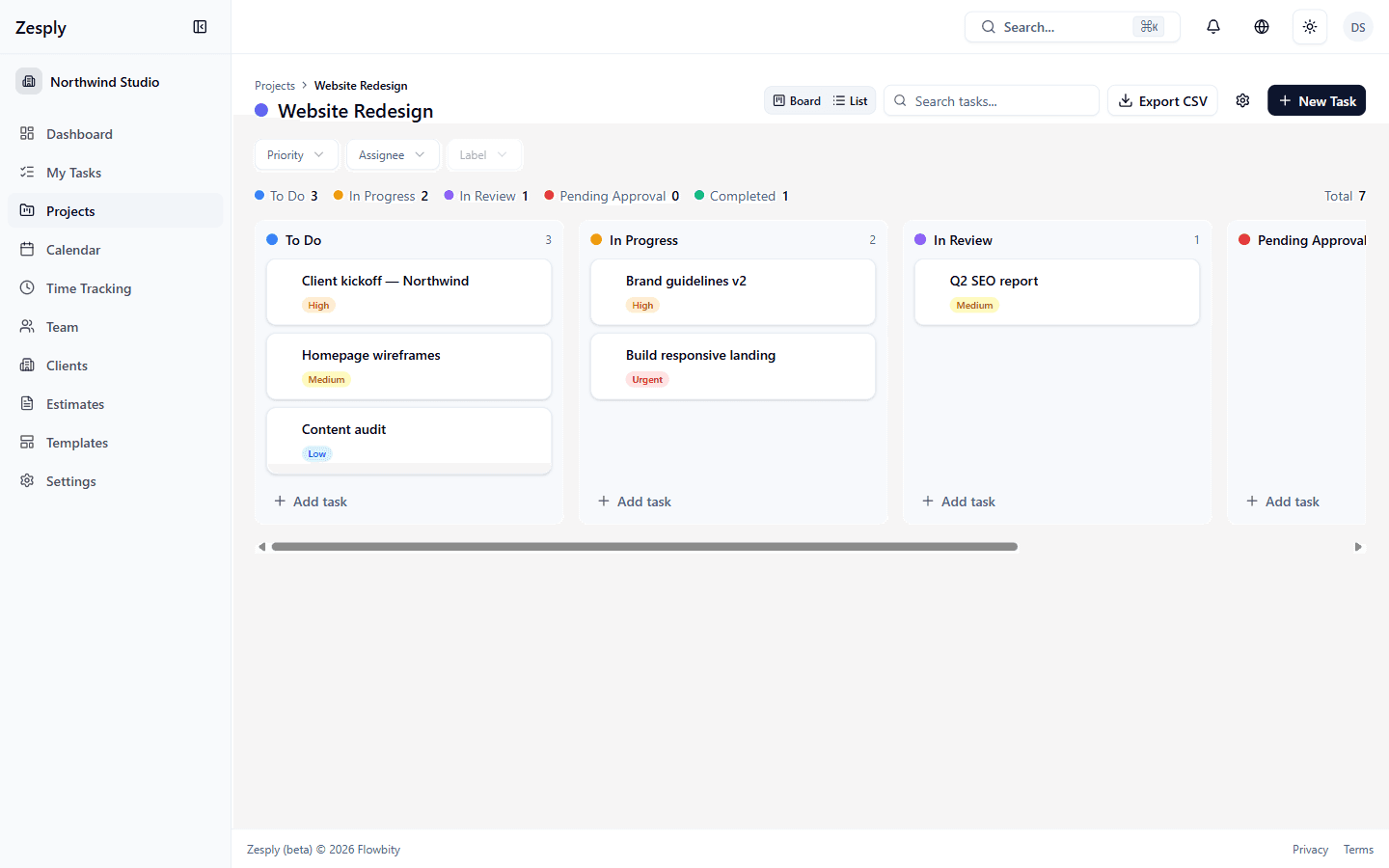Open Settings from the sidebar
Screen dimensions: 1389x868
tap(115, 481)
